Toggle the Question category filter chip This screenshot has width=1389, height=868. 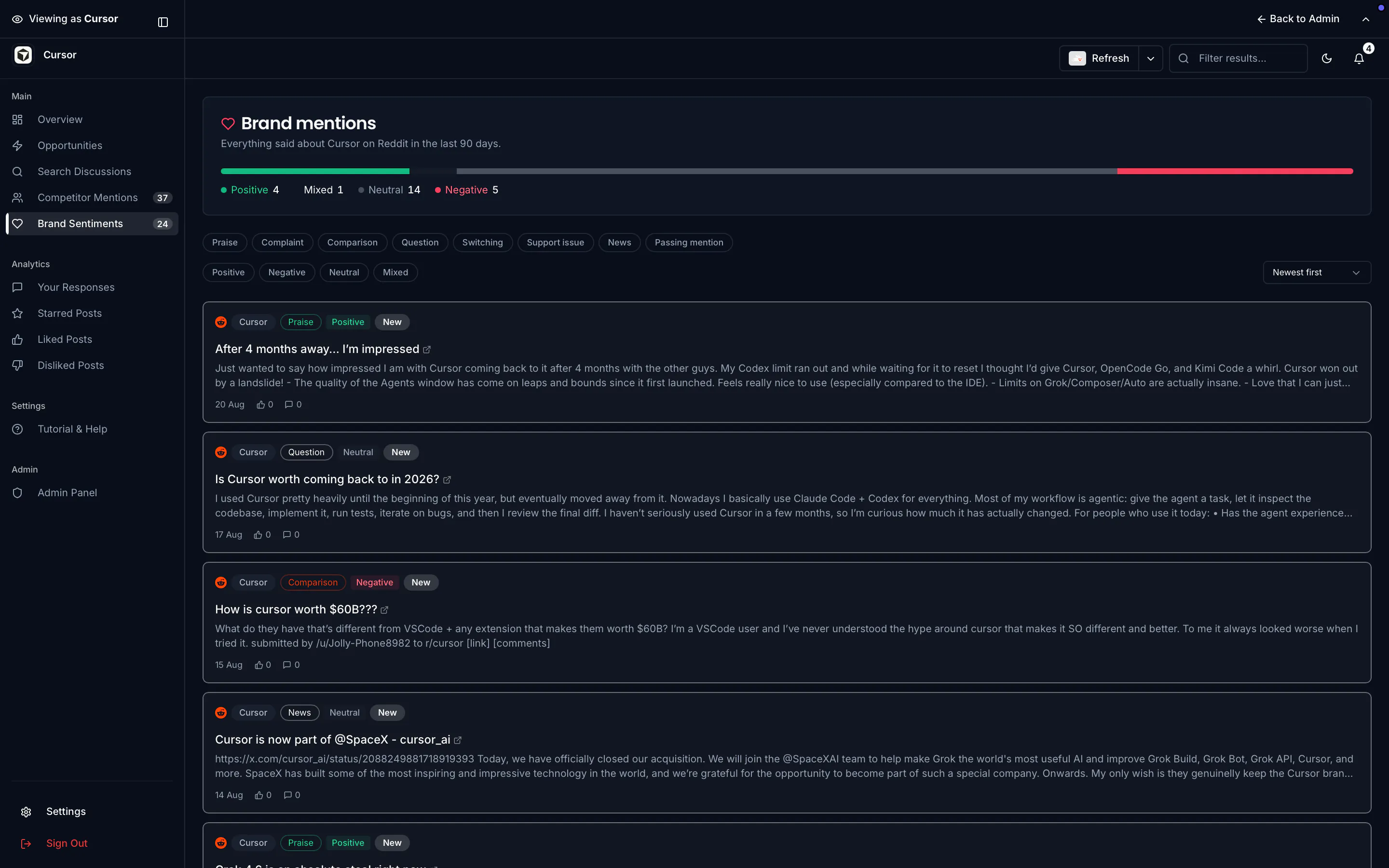[420, 242]
